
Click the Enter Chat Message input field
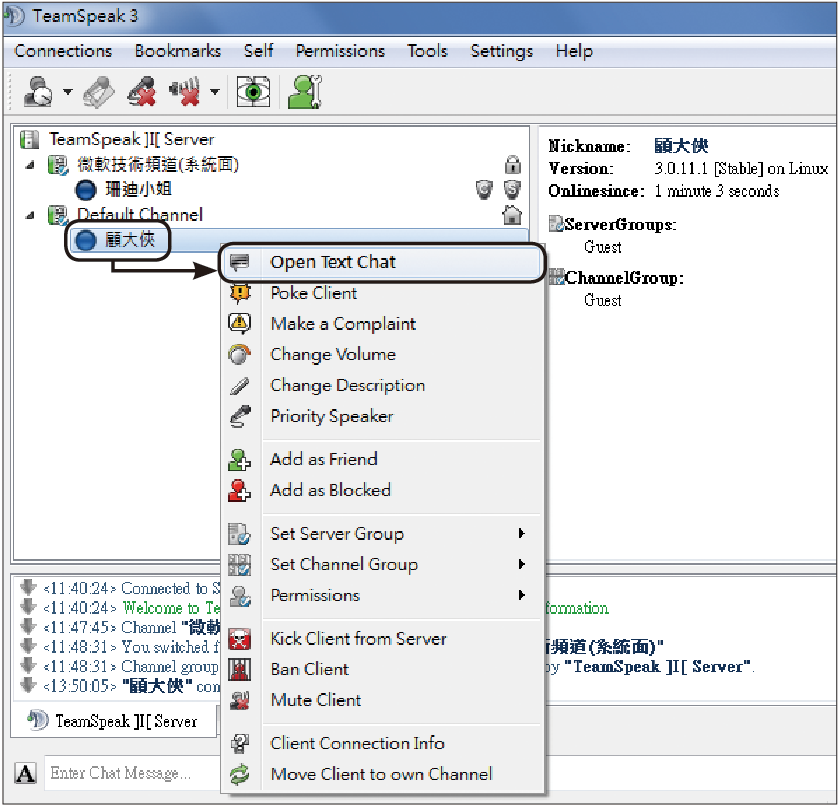point(133,773)
